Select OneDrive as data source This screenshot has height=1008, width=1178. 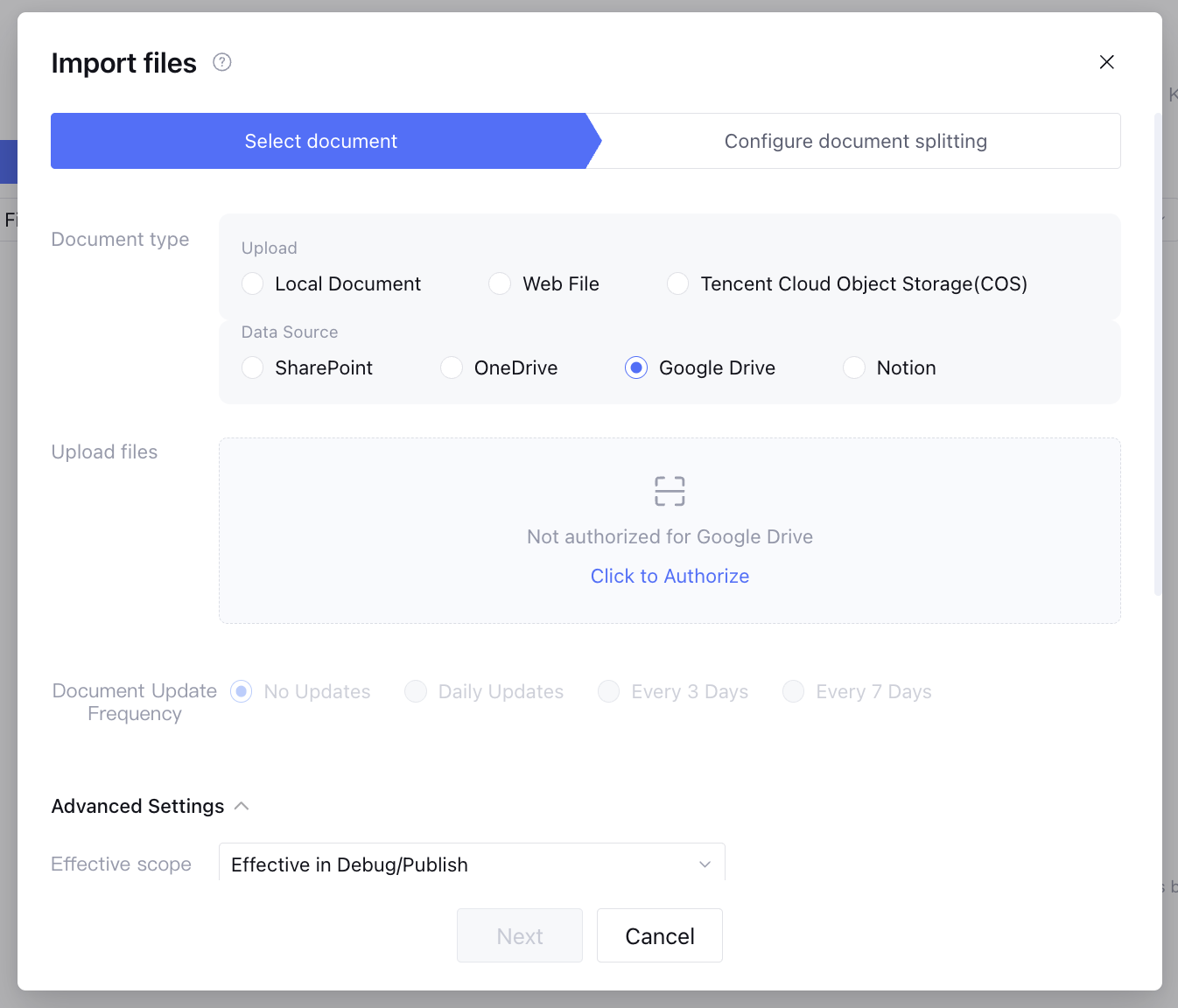(452, 367)
